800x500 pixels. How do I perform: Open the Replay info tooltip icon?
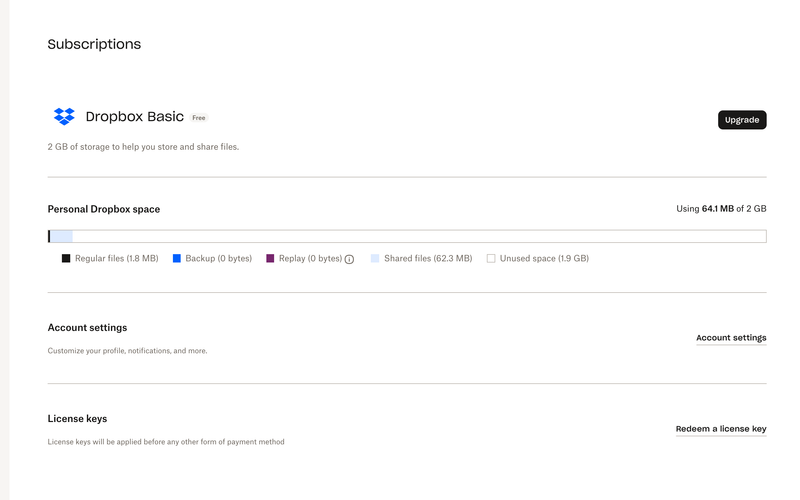350,259
